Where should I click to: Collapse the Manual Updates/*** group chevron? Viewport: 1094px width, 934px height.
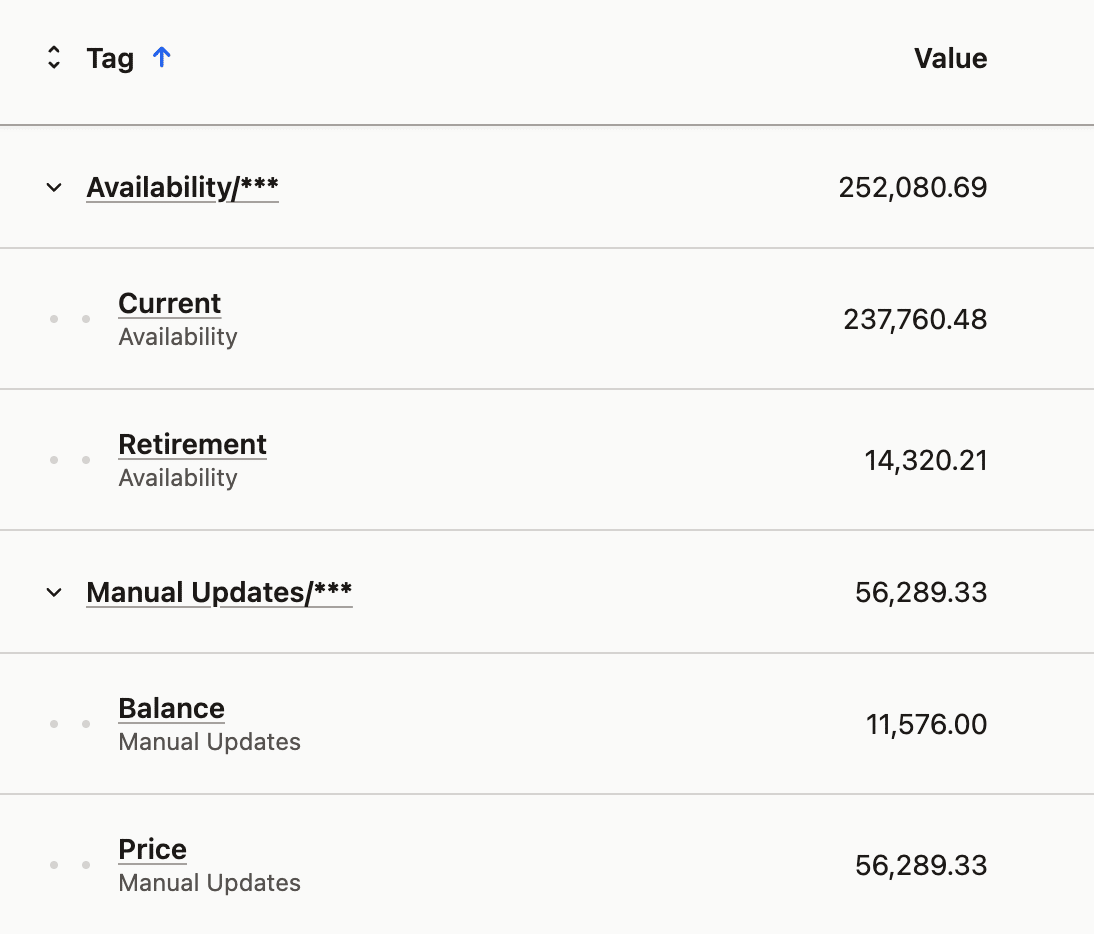point(54,592)
